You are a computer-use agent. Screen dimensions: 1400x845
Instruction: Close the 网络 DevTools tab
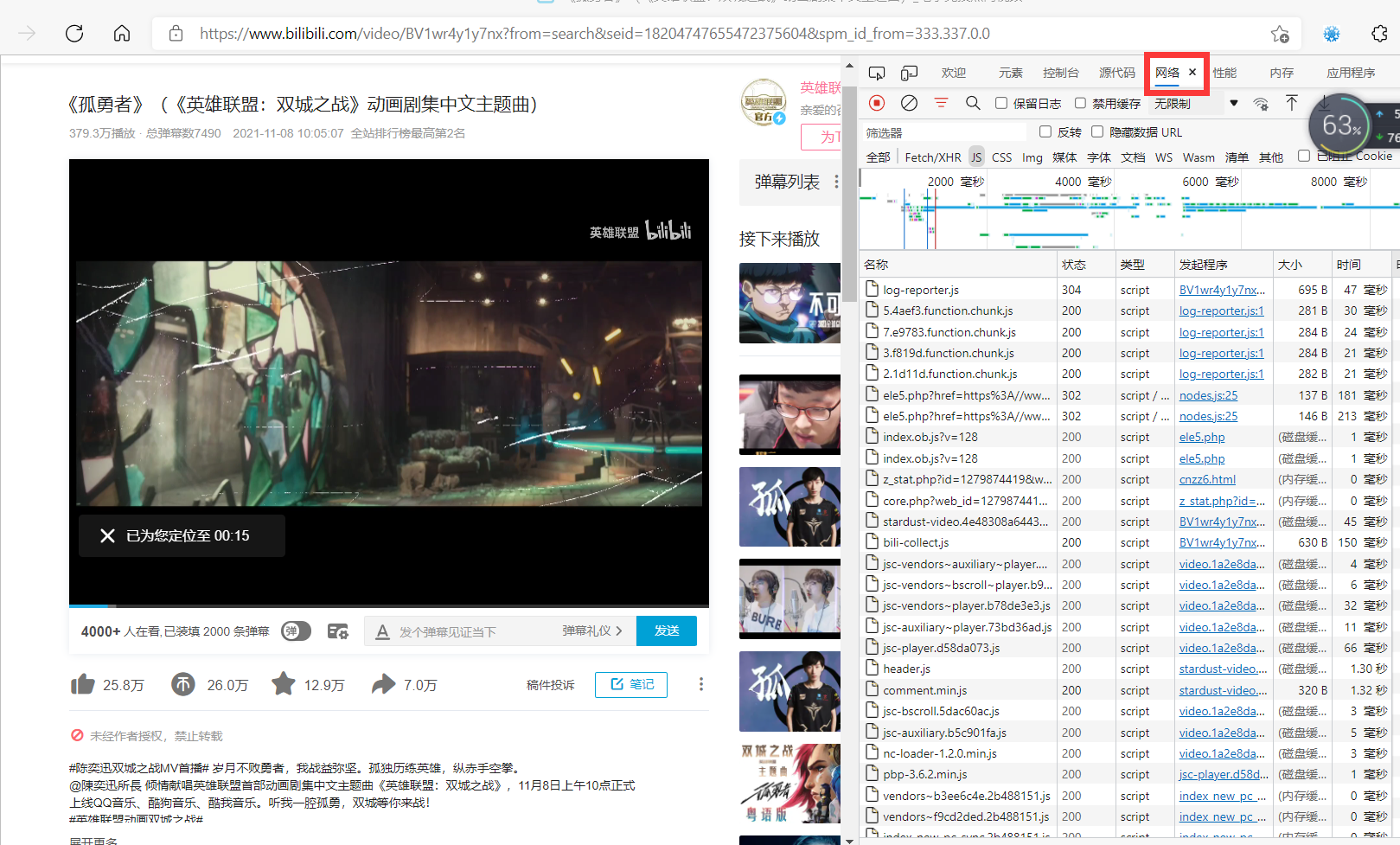[1192, 73]
